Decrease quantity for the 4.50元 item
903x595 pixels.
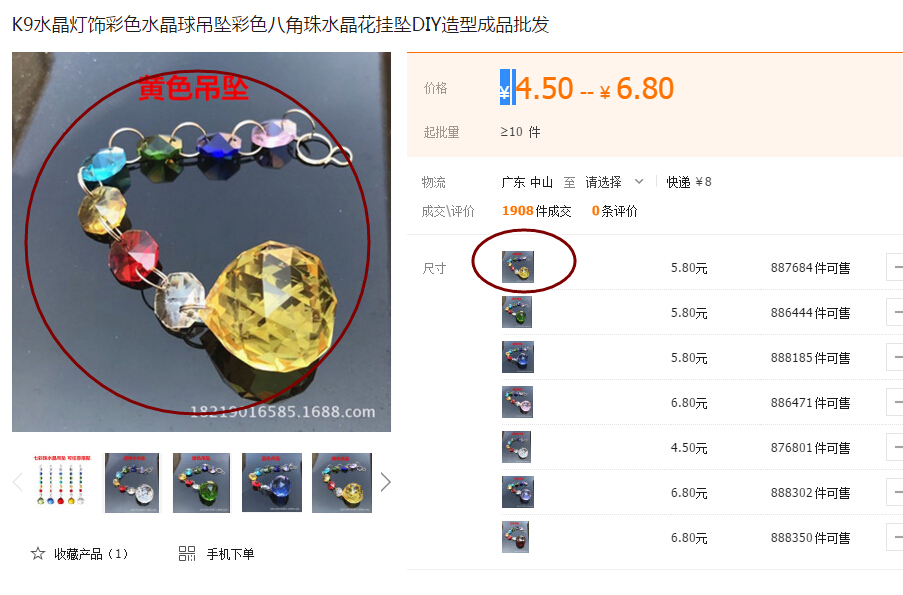pos(895,448)
